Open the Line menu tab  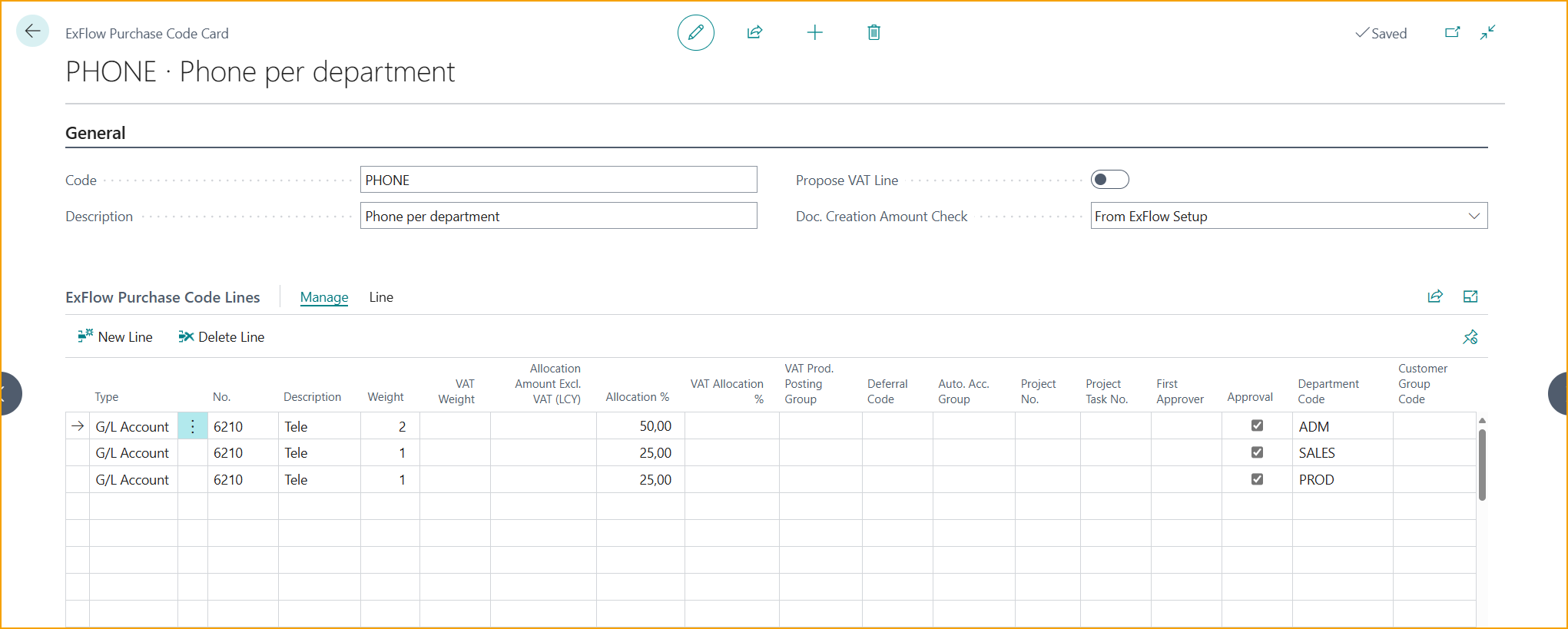point(380,297)
